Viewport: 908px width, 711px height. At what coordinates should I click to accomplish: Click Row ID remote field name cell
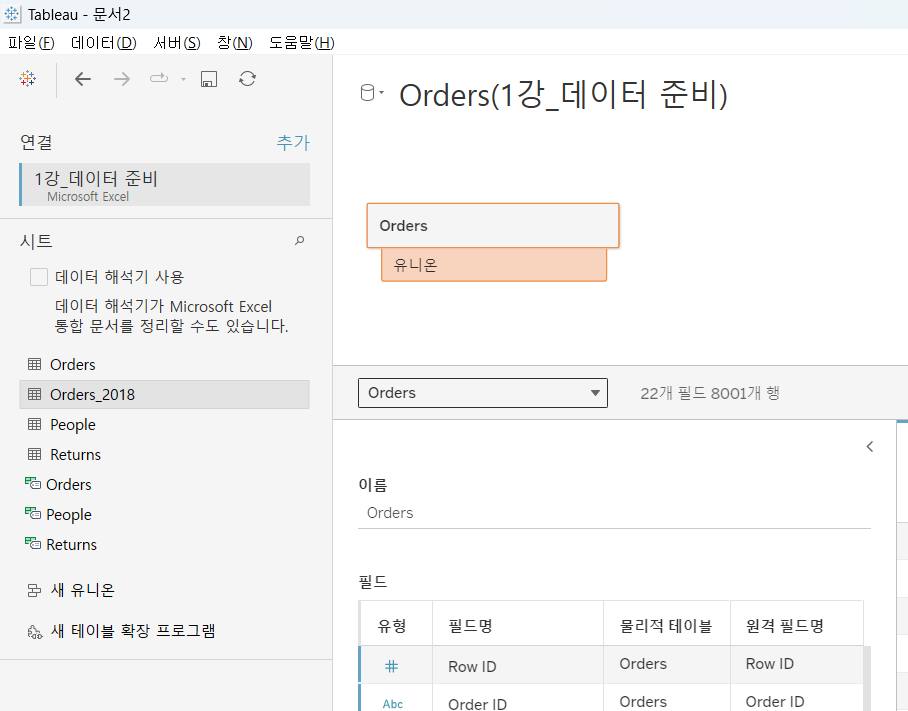click(797, 664)
